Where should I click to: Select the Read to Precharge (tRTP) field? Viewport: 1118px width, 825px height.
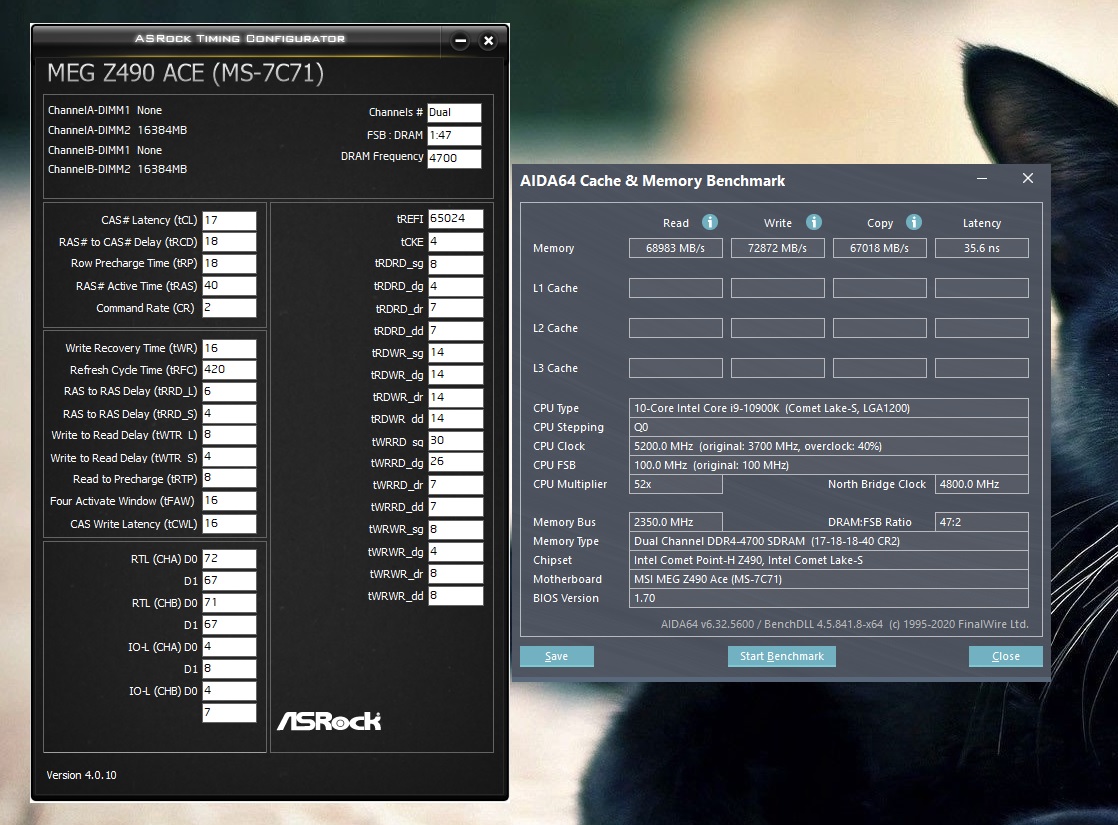(x=229, y=478)
